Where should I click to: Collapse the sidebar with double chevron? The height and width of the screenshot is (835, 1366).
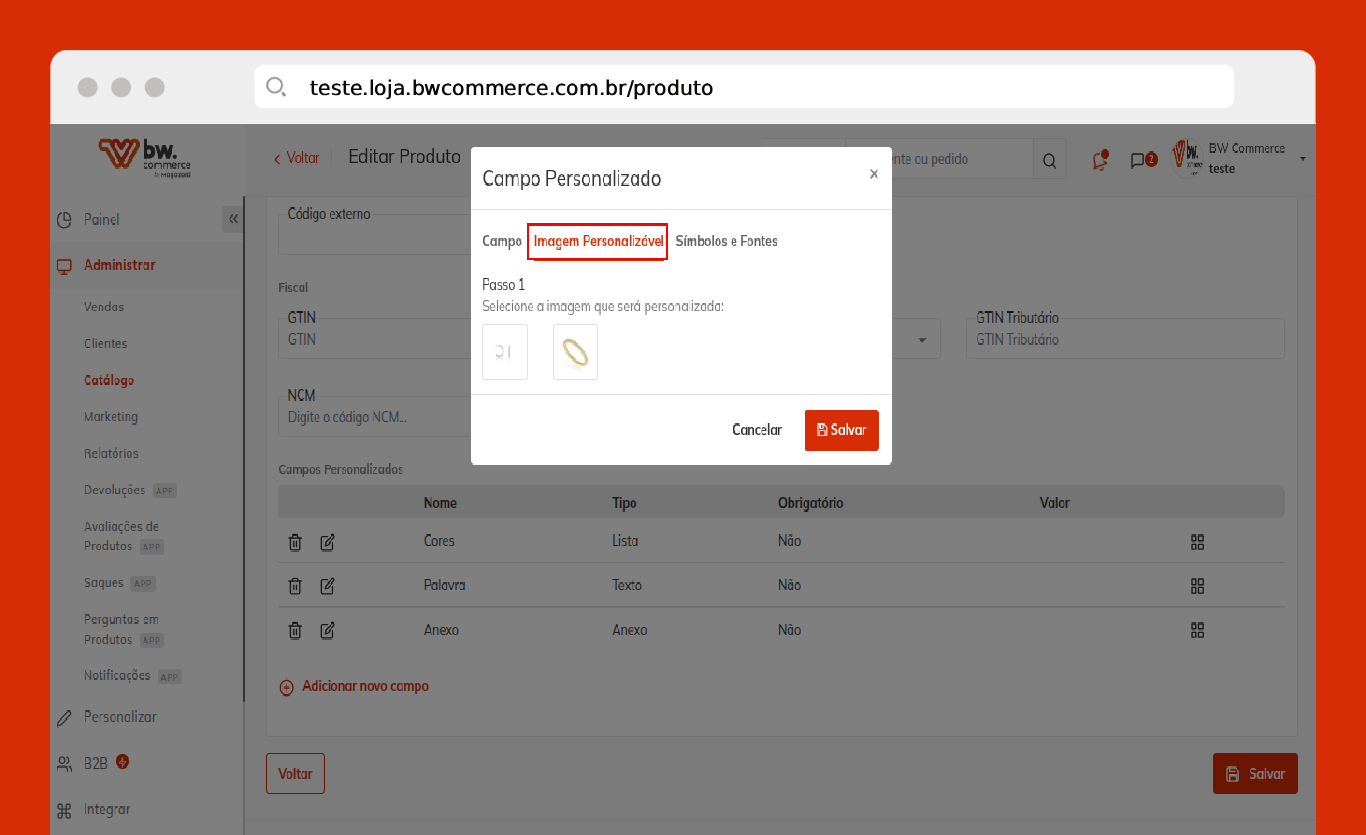[x=233, y=219]
